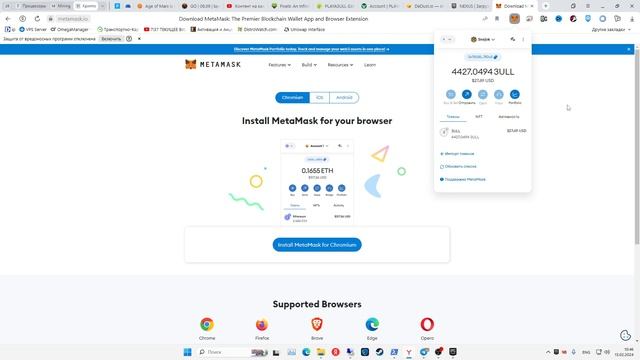Bookmark this page via toolbar bookmark icon

tap(497, 18)
